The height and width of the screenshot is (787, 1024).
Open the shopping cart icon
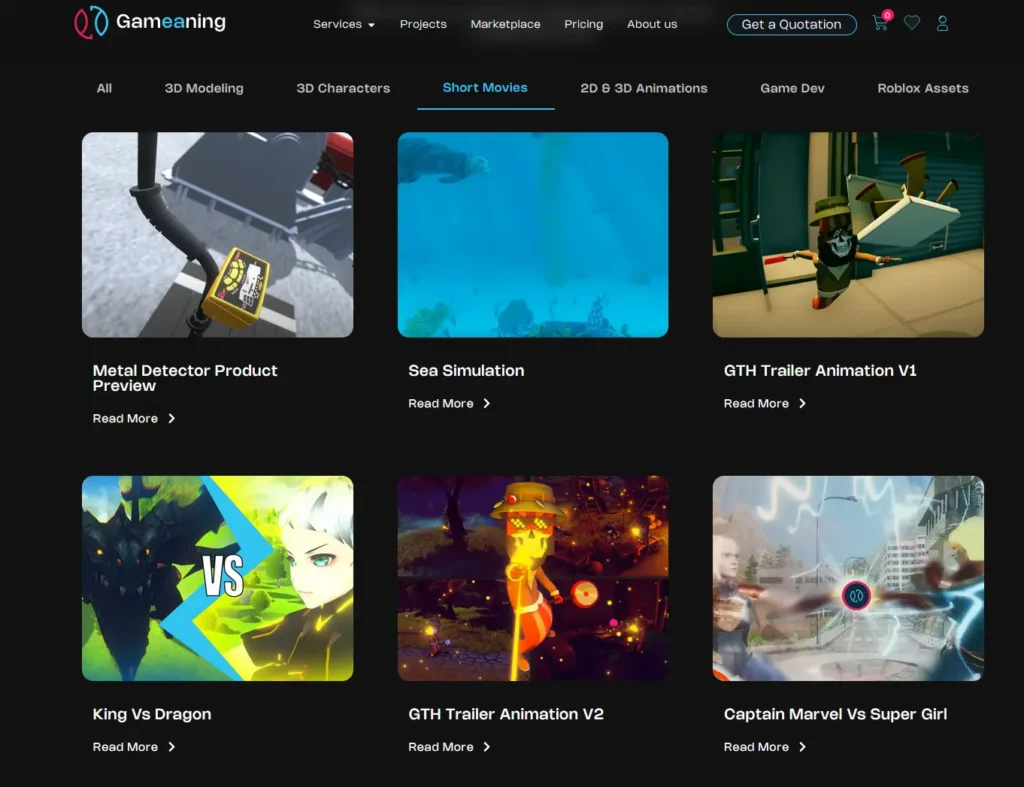coord(880,24)
